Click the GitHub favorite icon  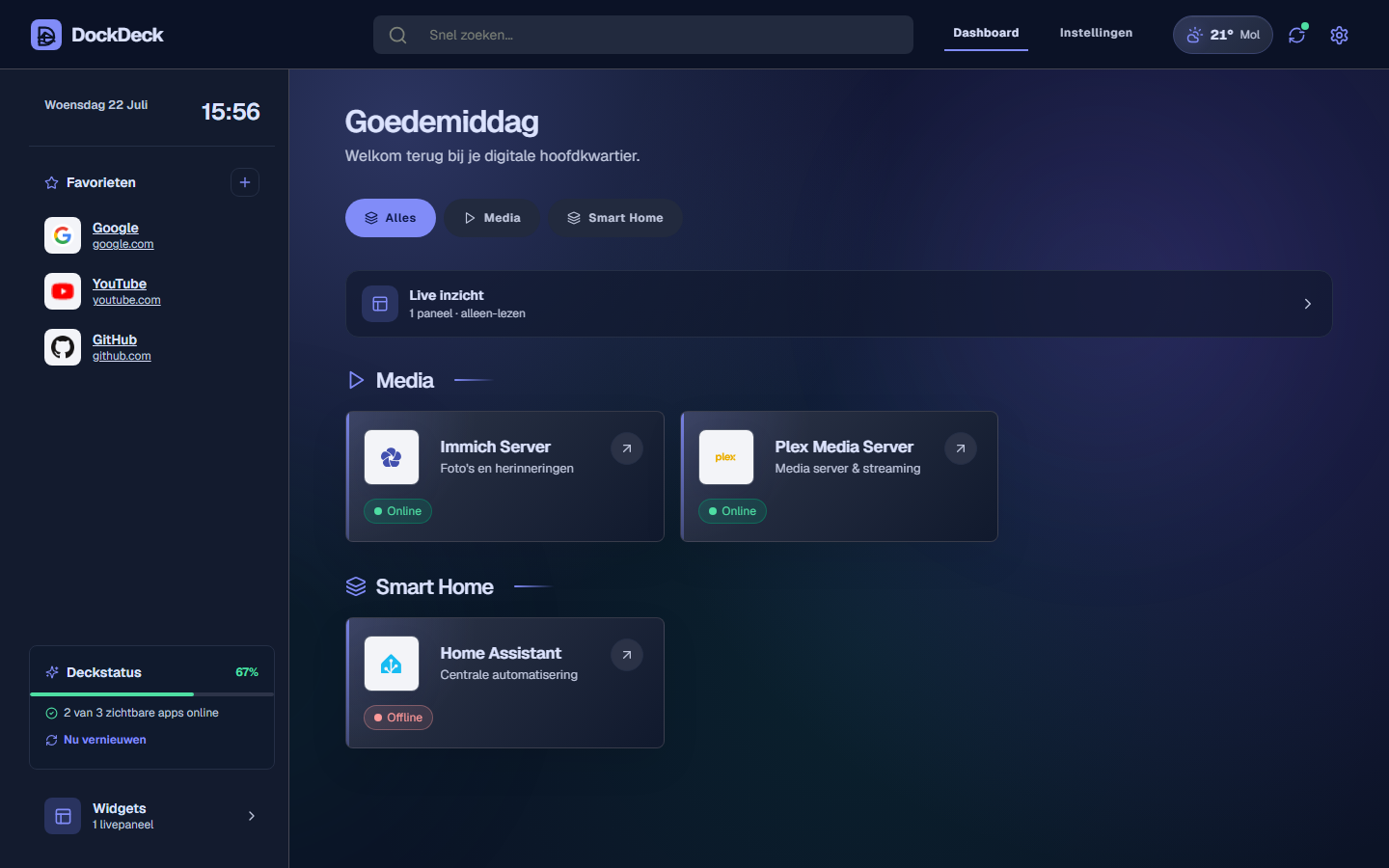(x=63, y=347)
